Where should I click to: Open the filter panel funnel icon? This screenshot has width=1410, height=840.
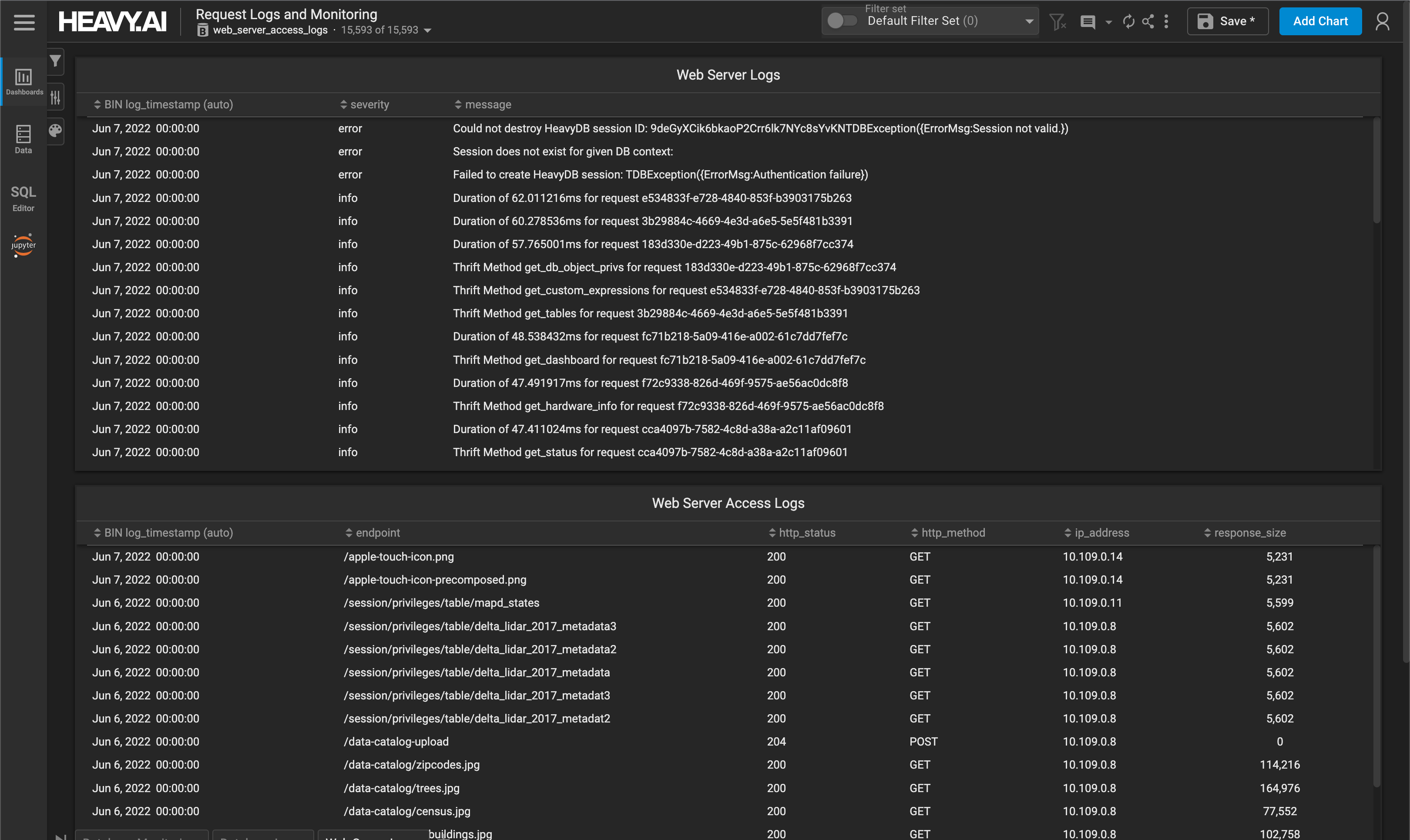[55, 60]
